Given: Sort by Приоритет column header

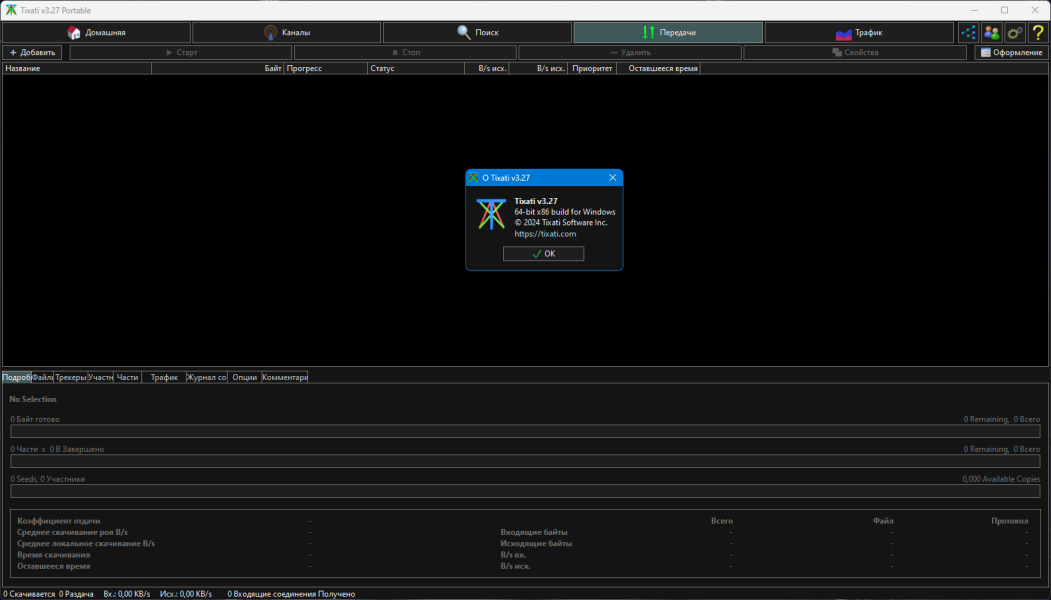Looking at the screenshot, I should click(x=592, y=68).
